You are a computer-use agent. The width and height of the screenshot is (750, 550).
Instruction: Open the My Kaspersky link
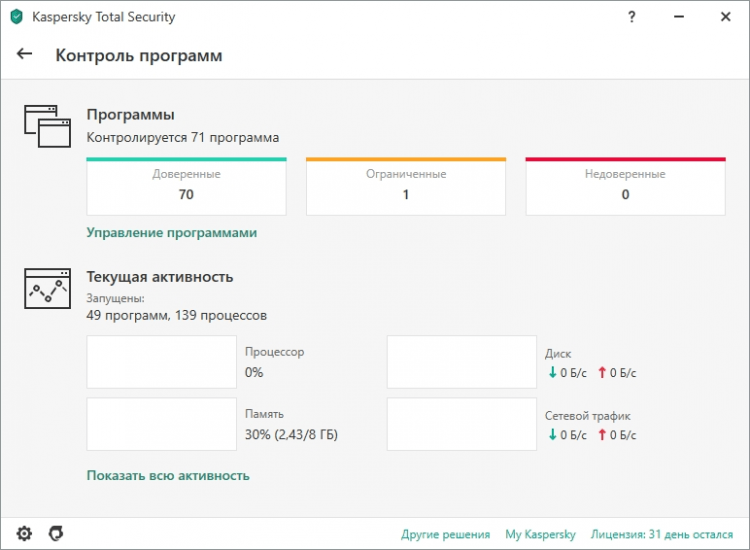point(540,534)
